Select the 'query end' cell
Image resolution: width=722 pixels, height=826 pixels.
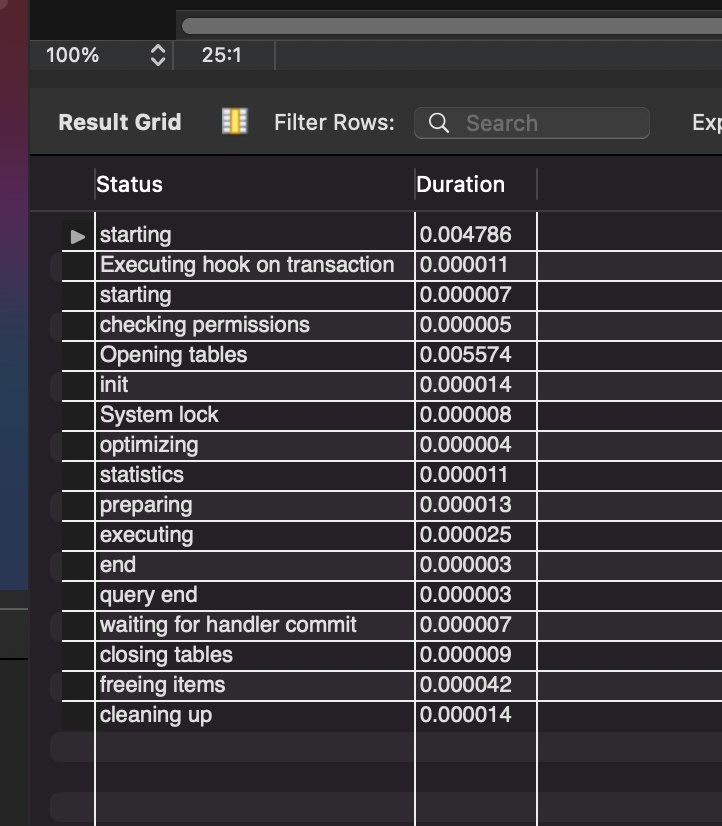pyautogui.click(x=255, y=595)
